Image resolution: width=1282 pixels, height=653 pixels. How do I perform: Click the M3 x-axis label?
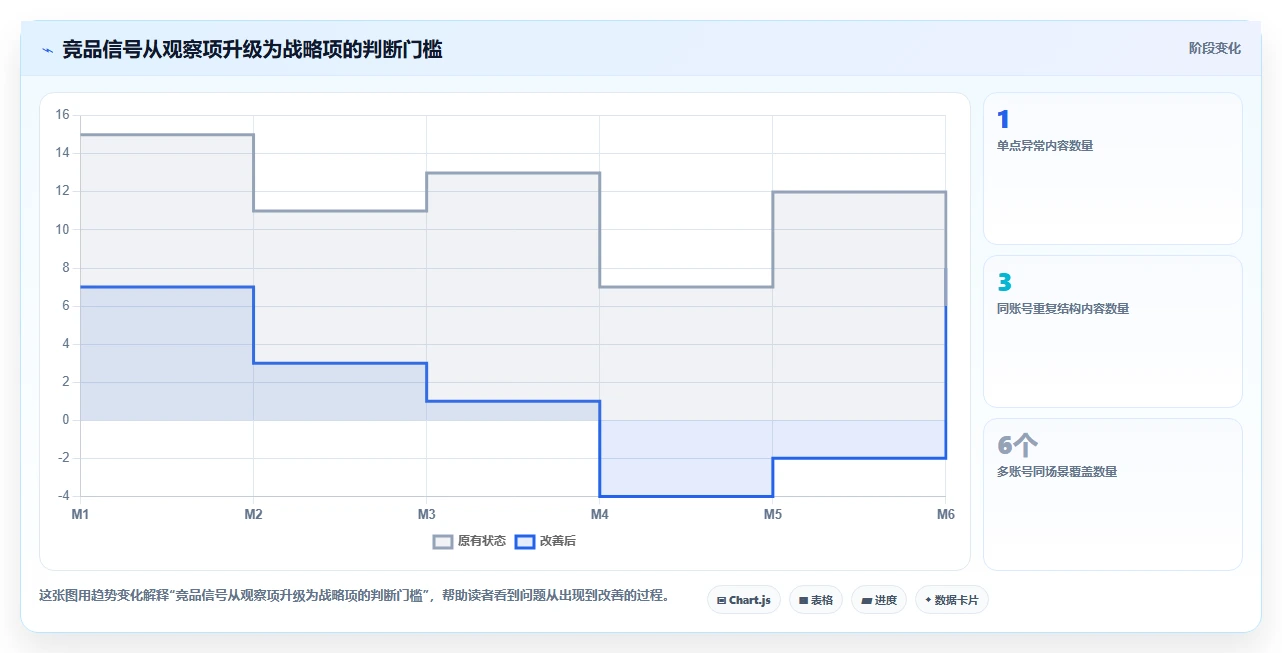point(426,514)
